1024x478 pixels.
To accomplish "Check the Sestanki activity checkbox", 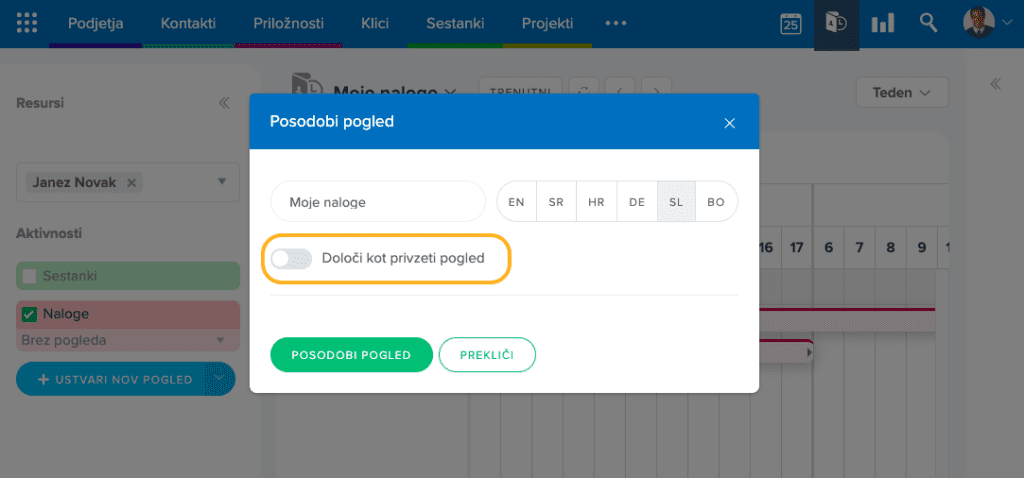I will (x=29, y=276).
